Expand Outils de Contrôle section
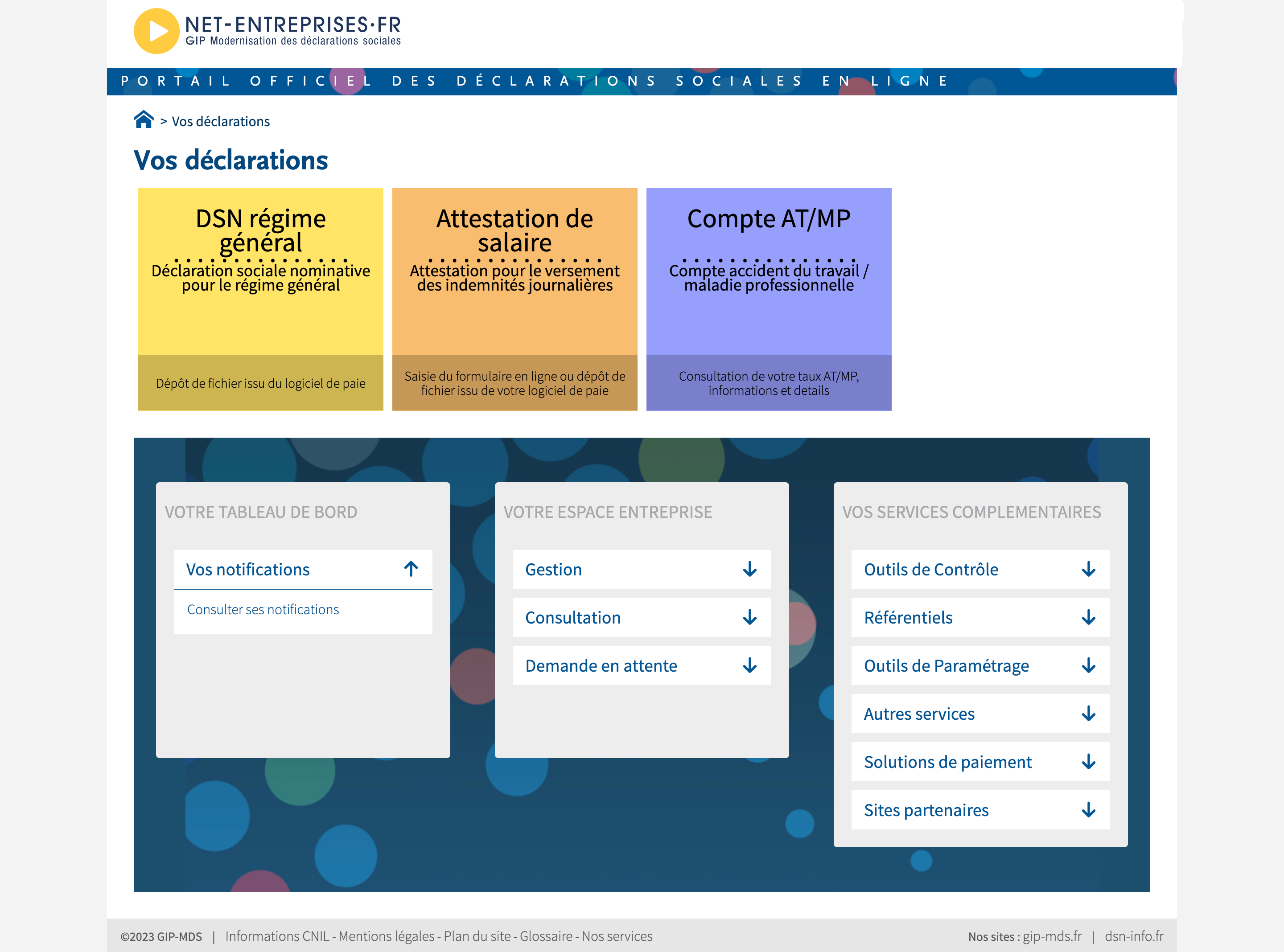The width and height of the screenshot is (1284, 952). point(980,569)
